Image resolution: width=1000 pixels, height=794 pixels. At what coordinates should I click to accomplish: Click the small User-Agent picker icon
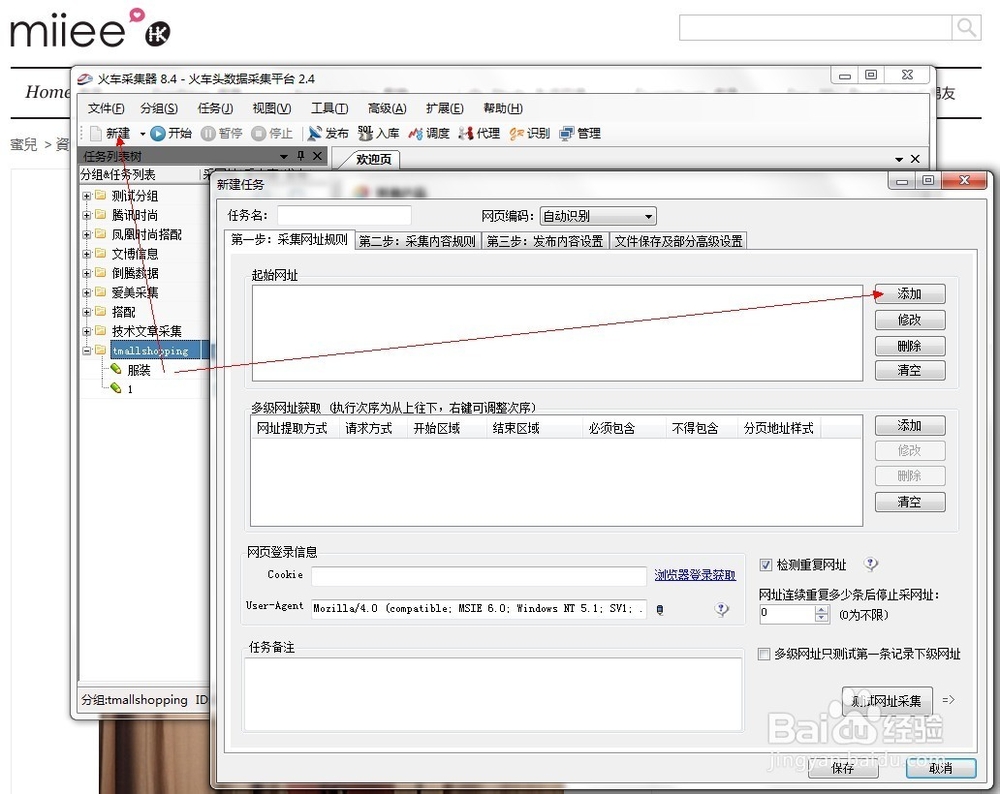pyautogui.click(x=660, y=610)
